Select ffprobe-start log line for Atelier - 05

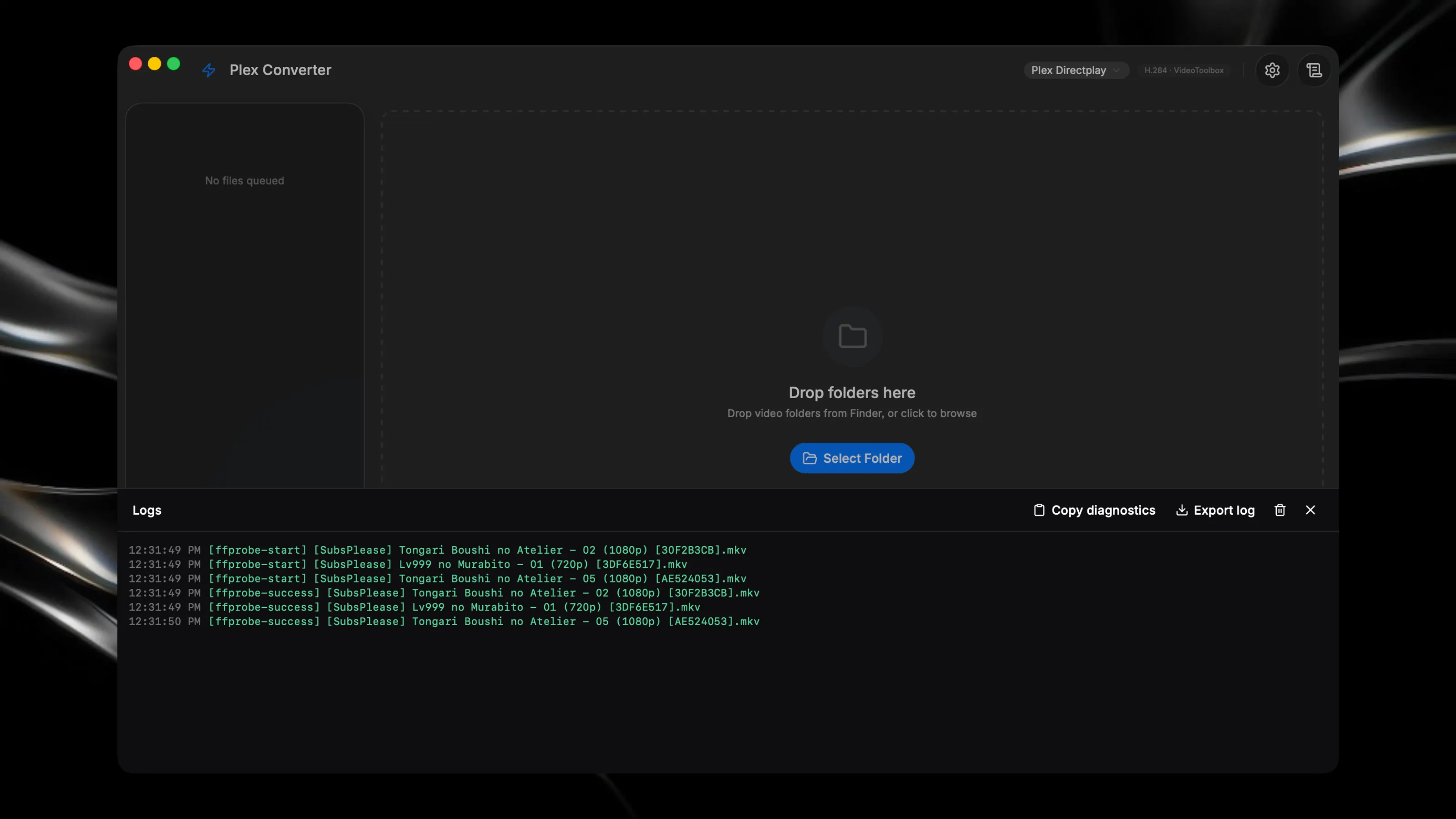tap(437, 578)
